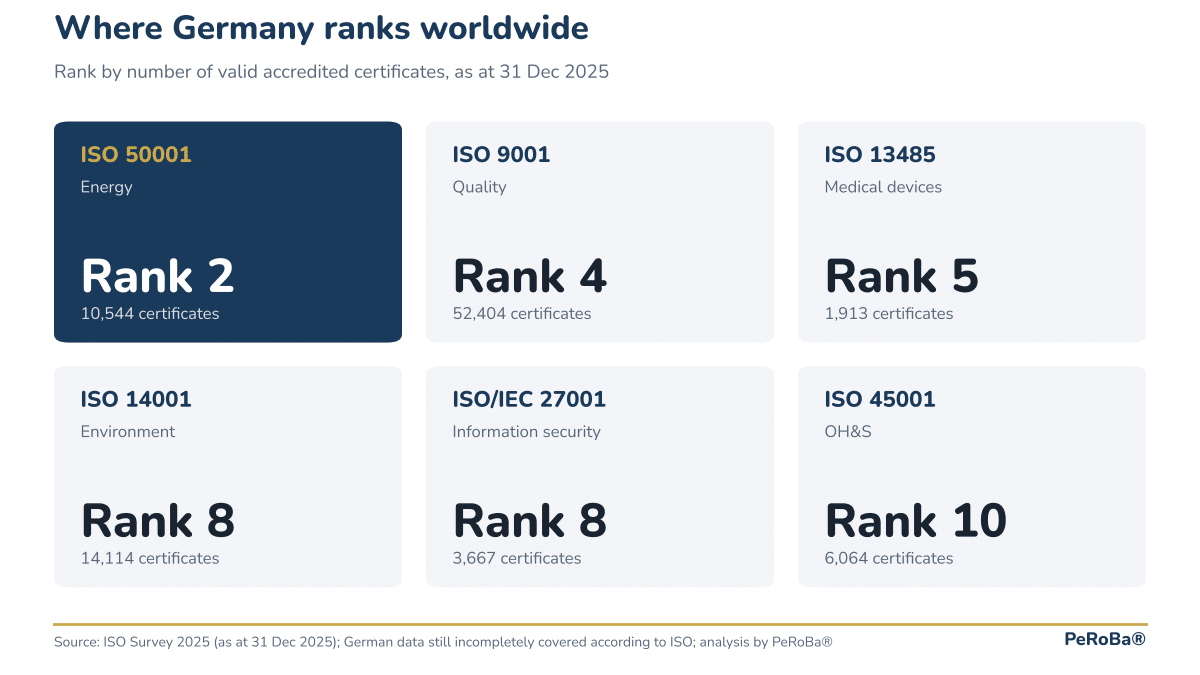This screenshot has height=675, width=1200.
Task: Select the 'Rank 2' text
Action: 158,277
